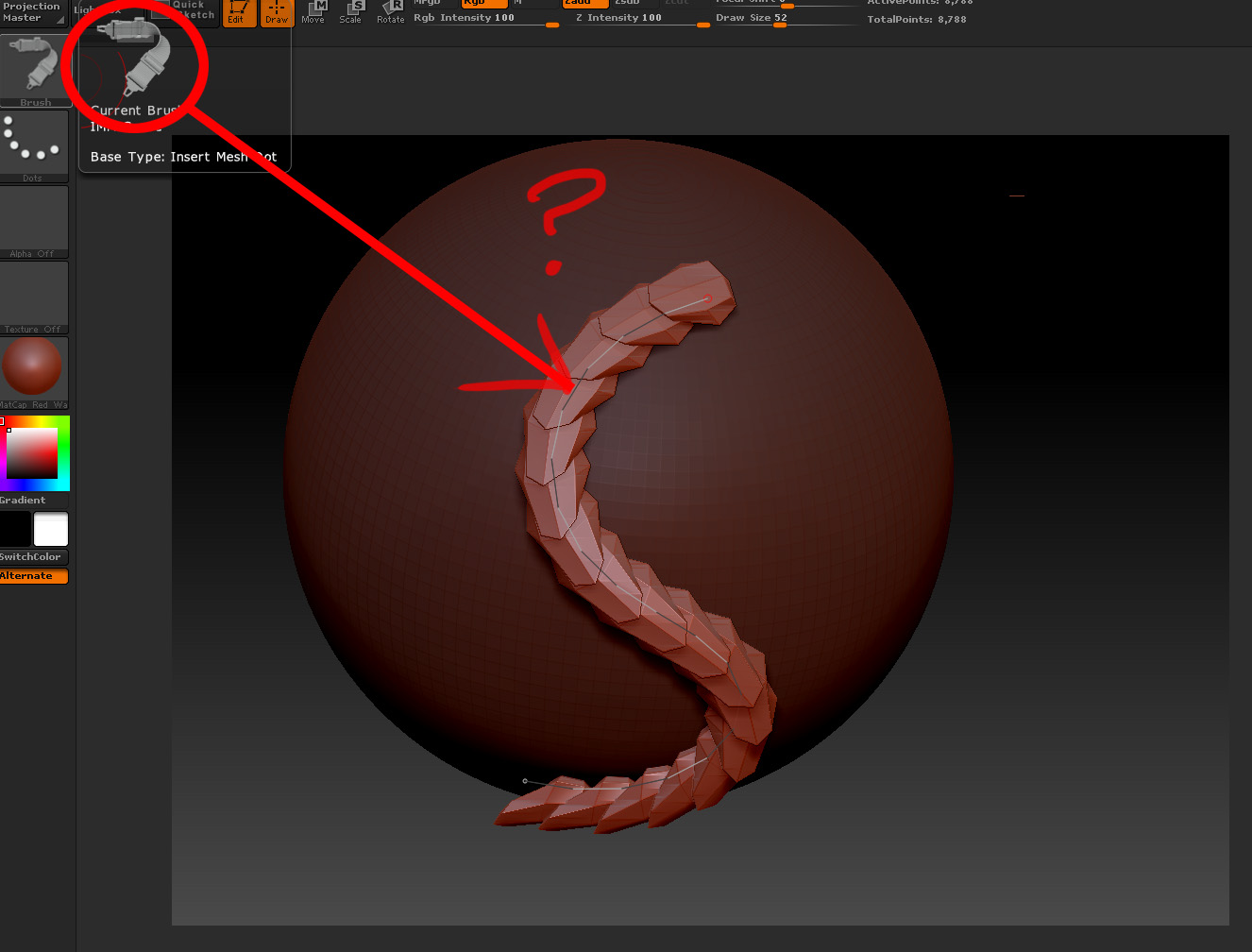1252x952 pixels.
Task: Switch from Rgb to Mrgb mode
Action: (x=427, y=3)
